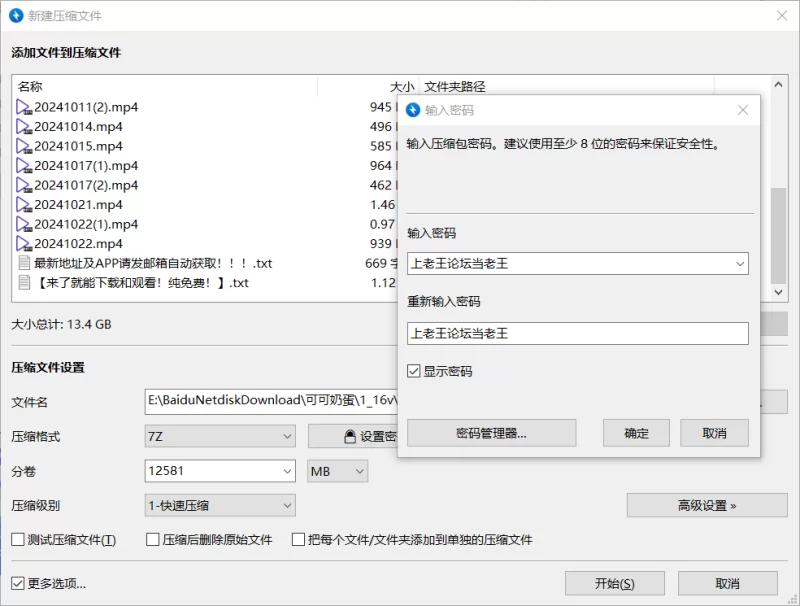
Task: Click the video icon of 20241015.mp4
Action: coord(24,146)
